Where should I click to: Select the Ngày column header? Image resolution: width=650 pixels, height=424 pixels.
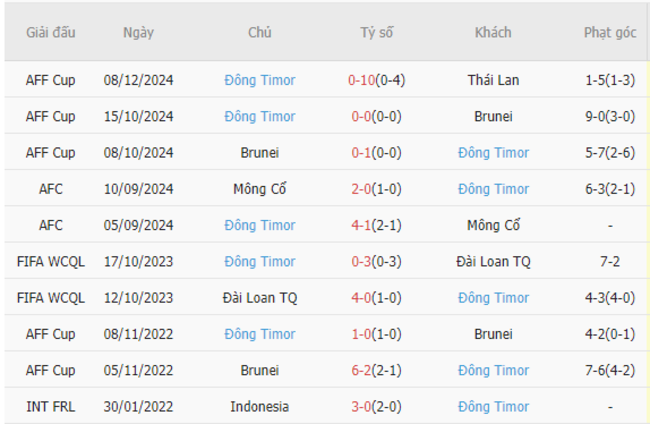pyautogui.click(x=138, y=32)
